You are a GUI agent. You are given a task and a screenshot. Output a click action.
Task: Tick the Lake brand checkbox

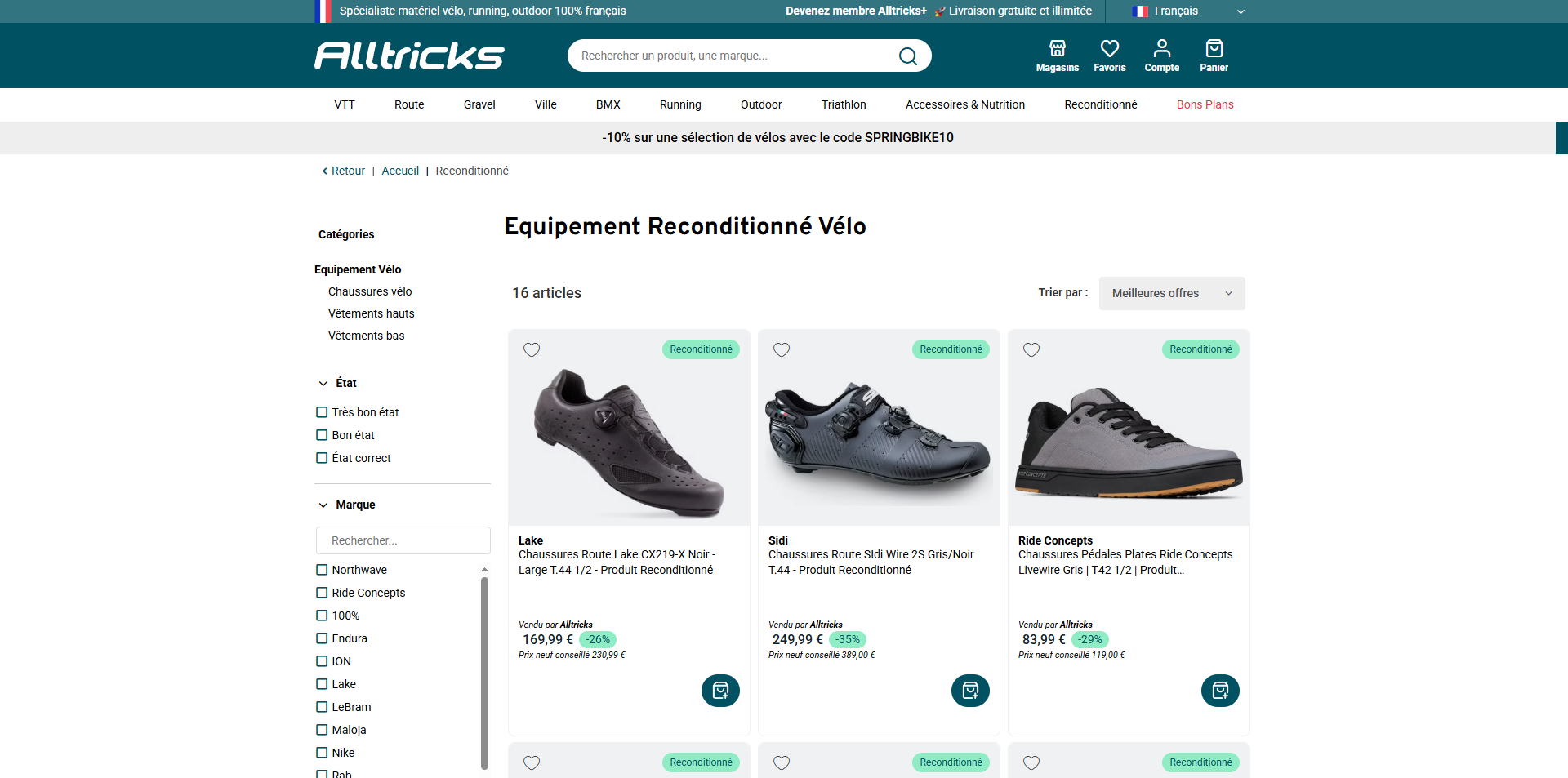click(322, 684)
